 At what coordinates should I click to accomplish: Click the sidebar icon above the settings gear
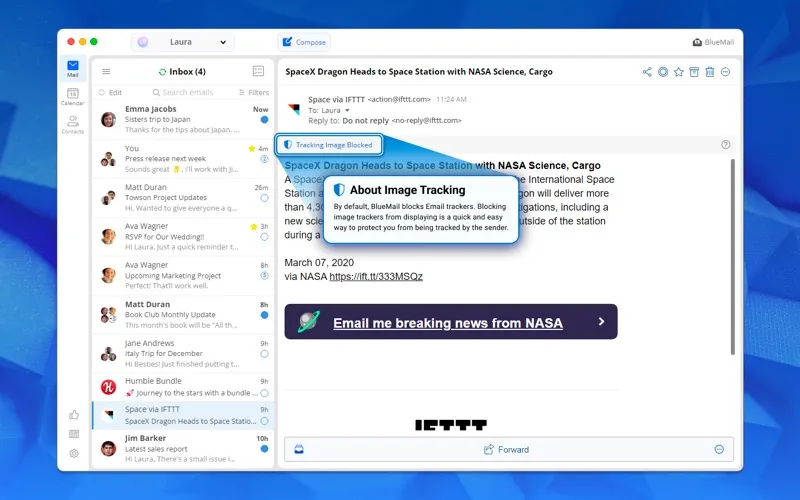(74, 434)
